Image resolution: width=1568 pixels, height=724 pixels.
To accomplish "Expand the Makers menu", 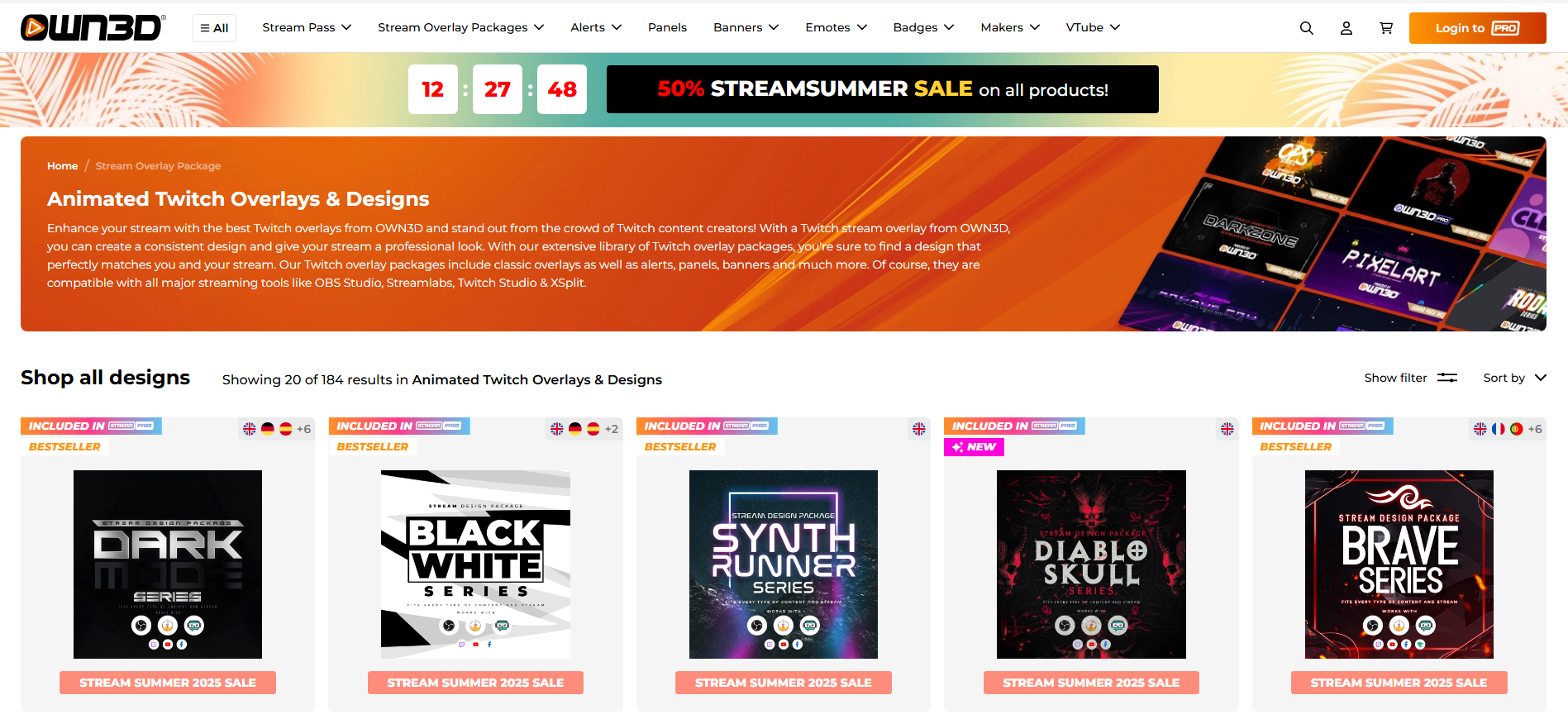I will point(1010,27).
